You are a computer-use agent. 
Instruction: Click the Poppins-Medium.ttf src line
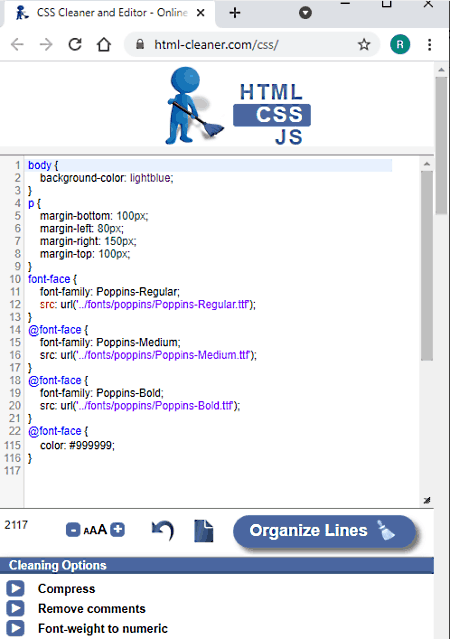click(x=148, y=355)
